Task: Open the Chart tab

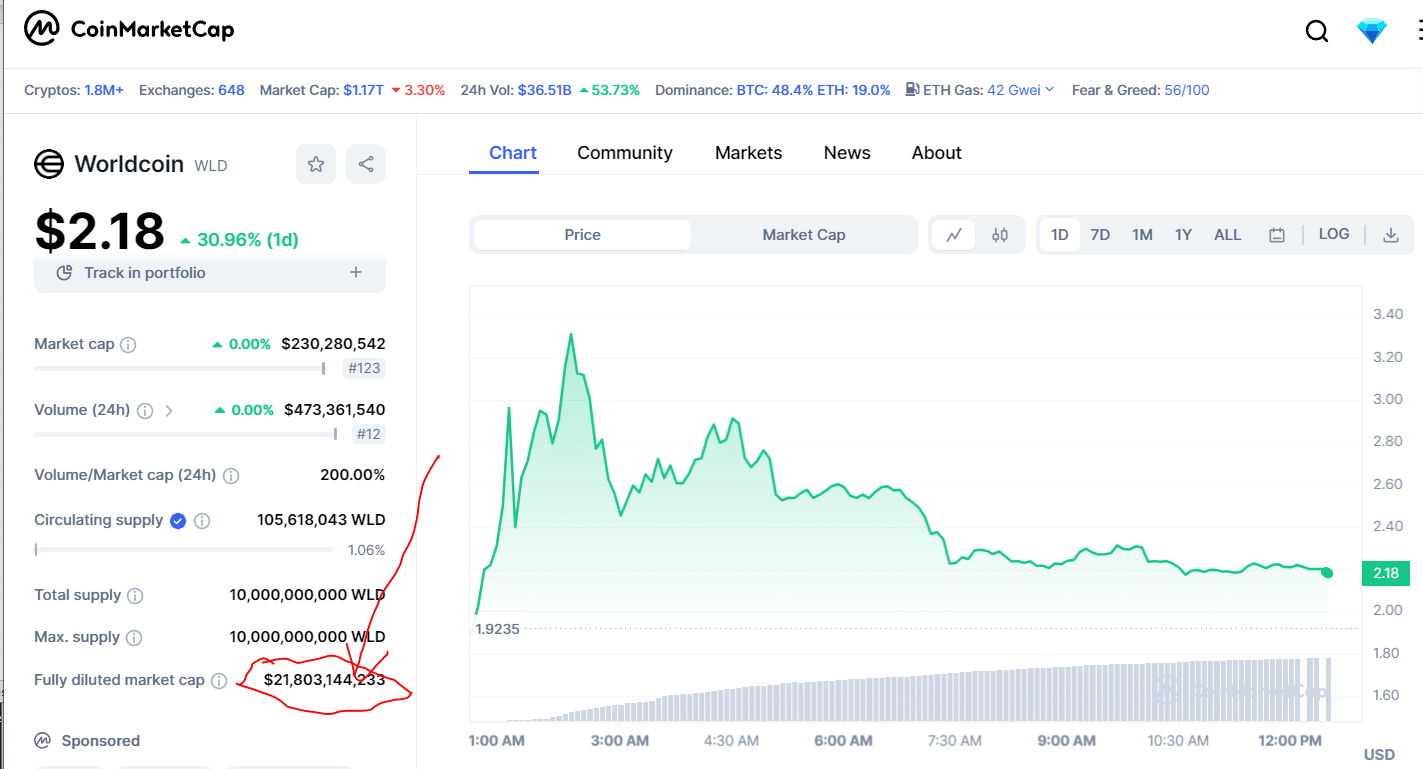Action: [513, 153]
